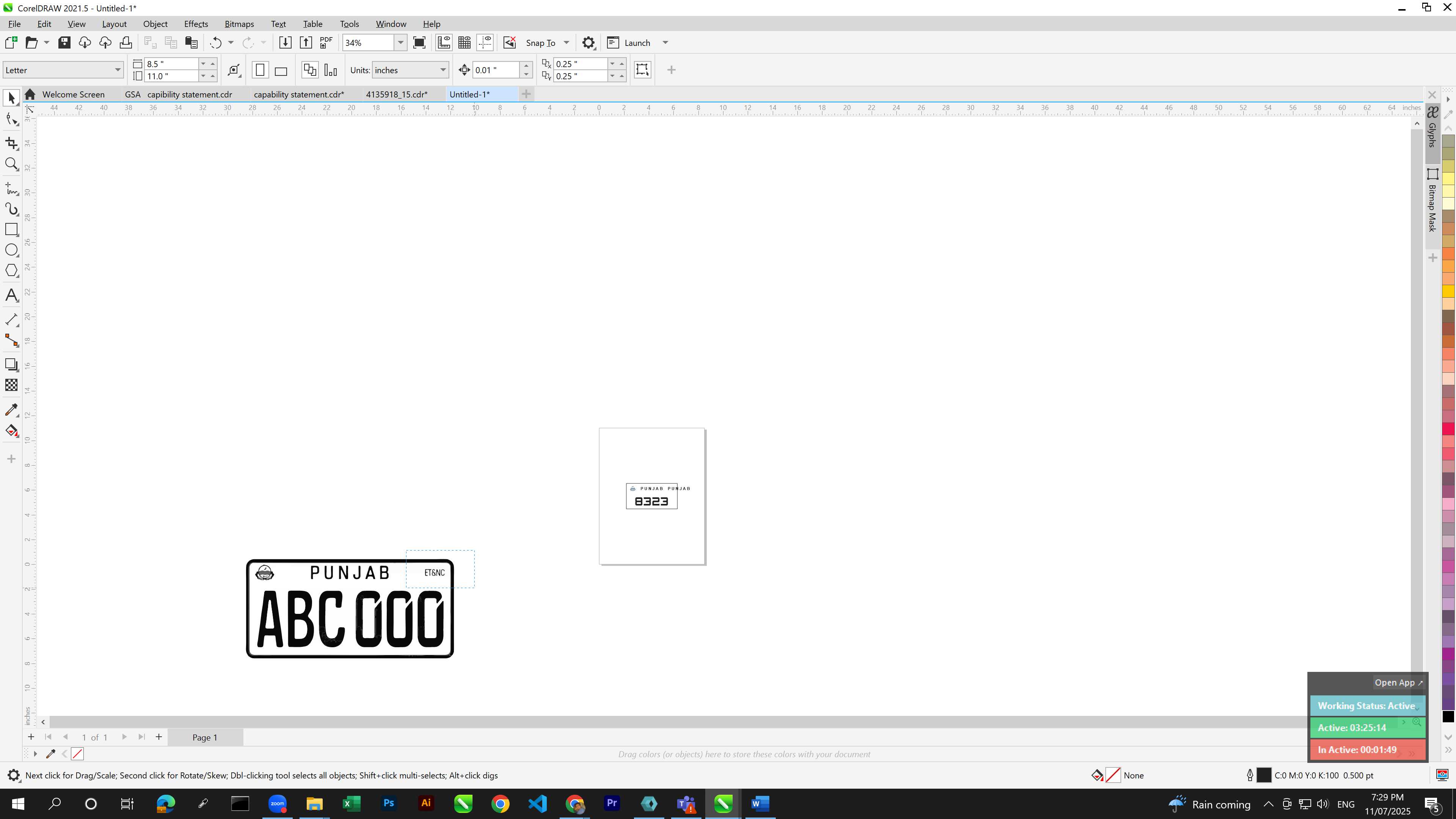Toggle snap off button
1456x819 pixels.
point(509,42)
